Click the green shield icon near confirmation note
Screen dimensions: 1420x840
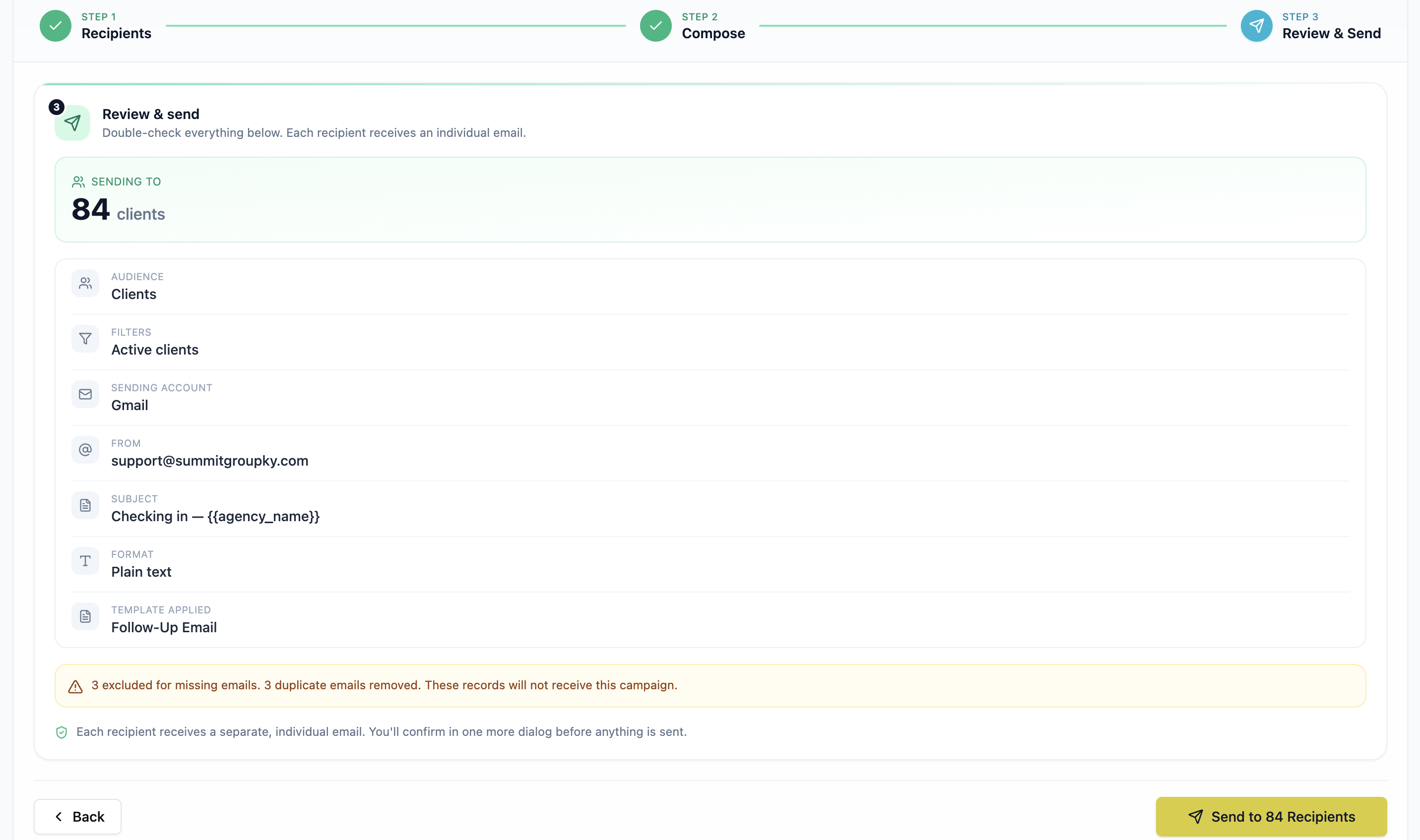[x=62, y=732]
